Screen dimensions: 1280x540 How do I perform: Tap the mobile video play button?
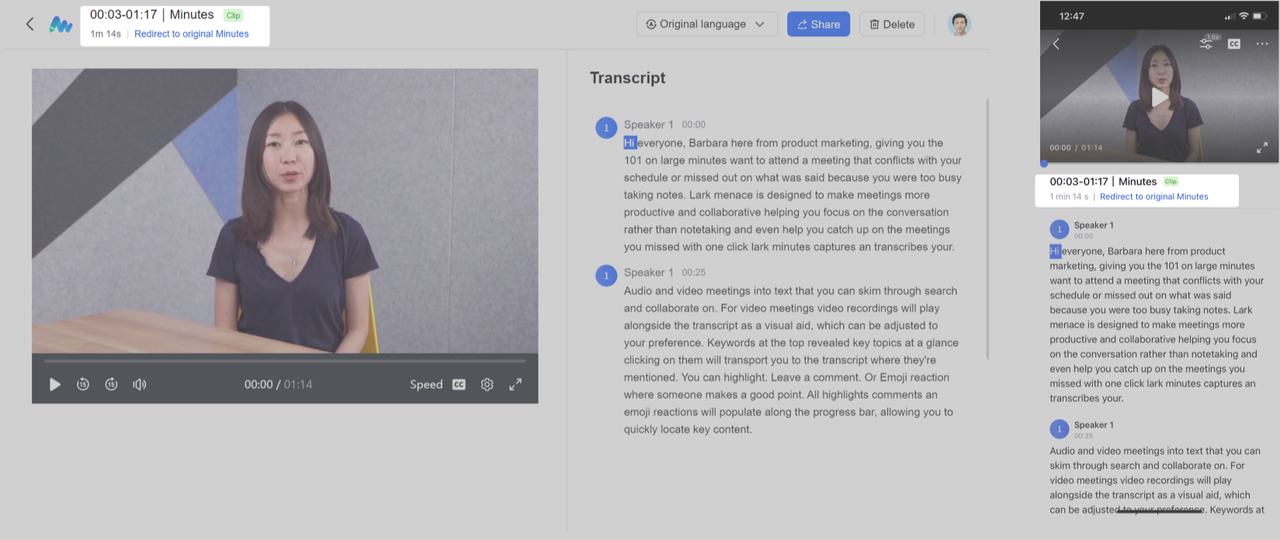(x=1159, y=97)
